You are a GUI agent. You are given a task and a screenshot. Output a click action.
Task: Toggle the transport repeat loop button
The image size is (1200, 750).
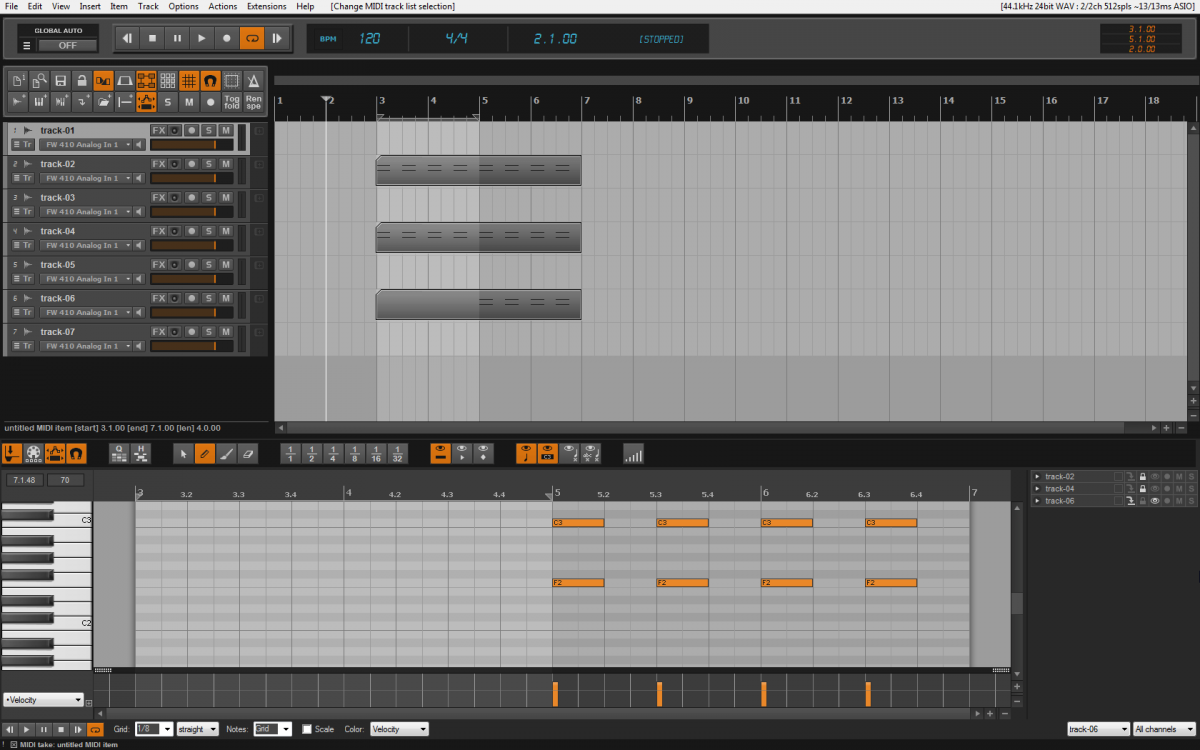click(252, 39)
